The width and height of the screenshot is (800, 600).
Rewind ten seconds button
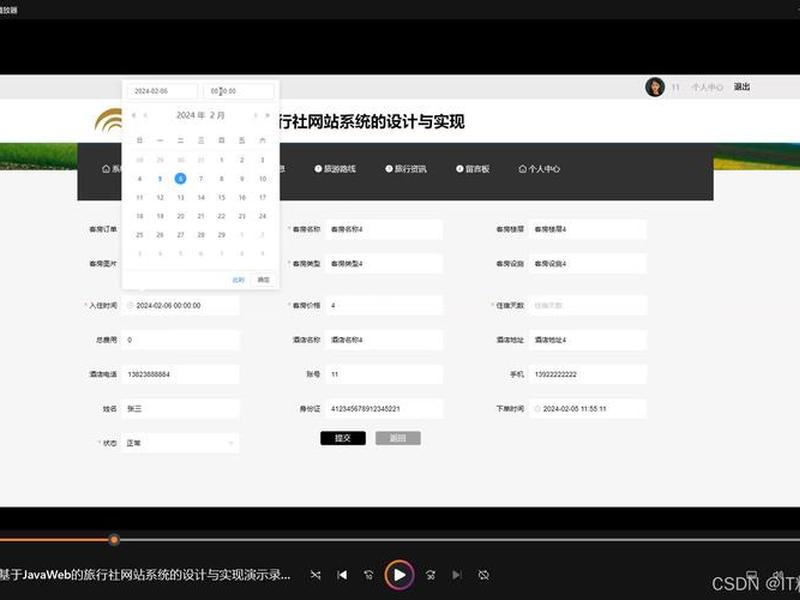coord(369,575)
